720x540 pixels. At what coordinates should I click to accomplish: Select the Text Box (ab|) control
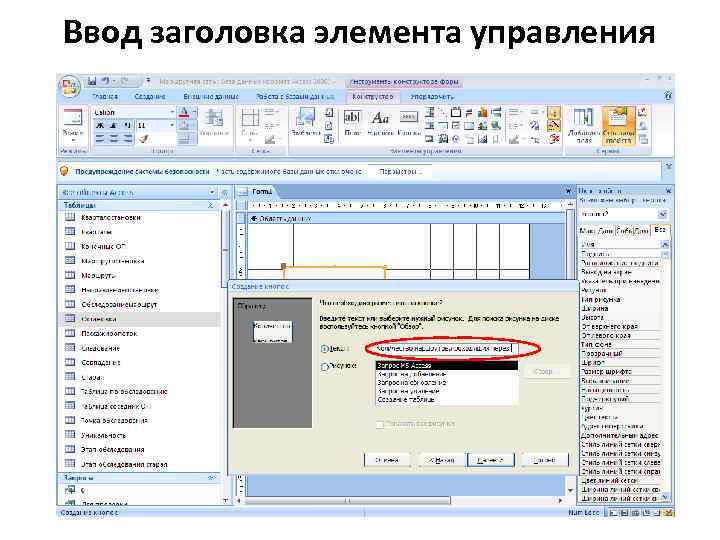point(352,123)
